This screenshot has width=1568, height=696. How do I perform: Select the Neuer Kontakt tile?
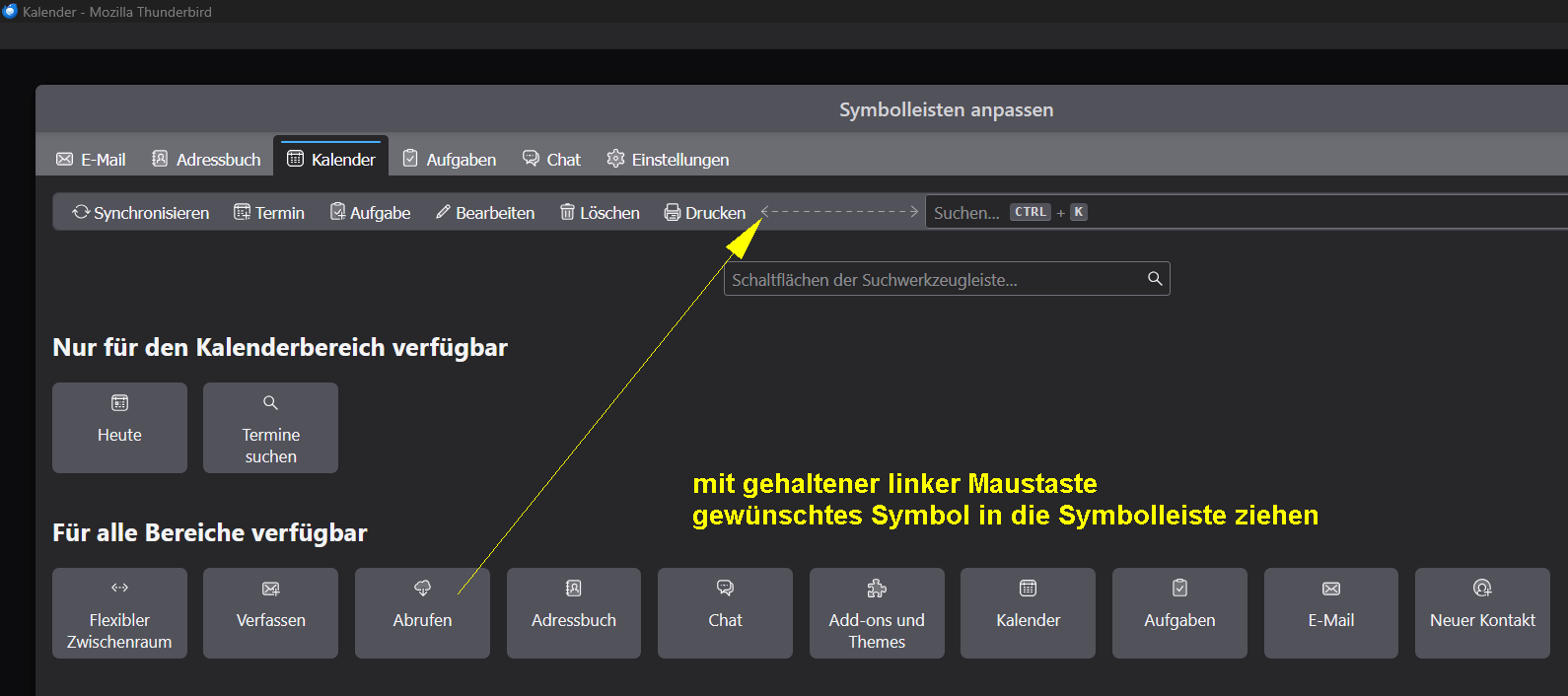1482,613
